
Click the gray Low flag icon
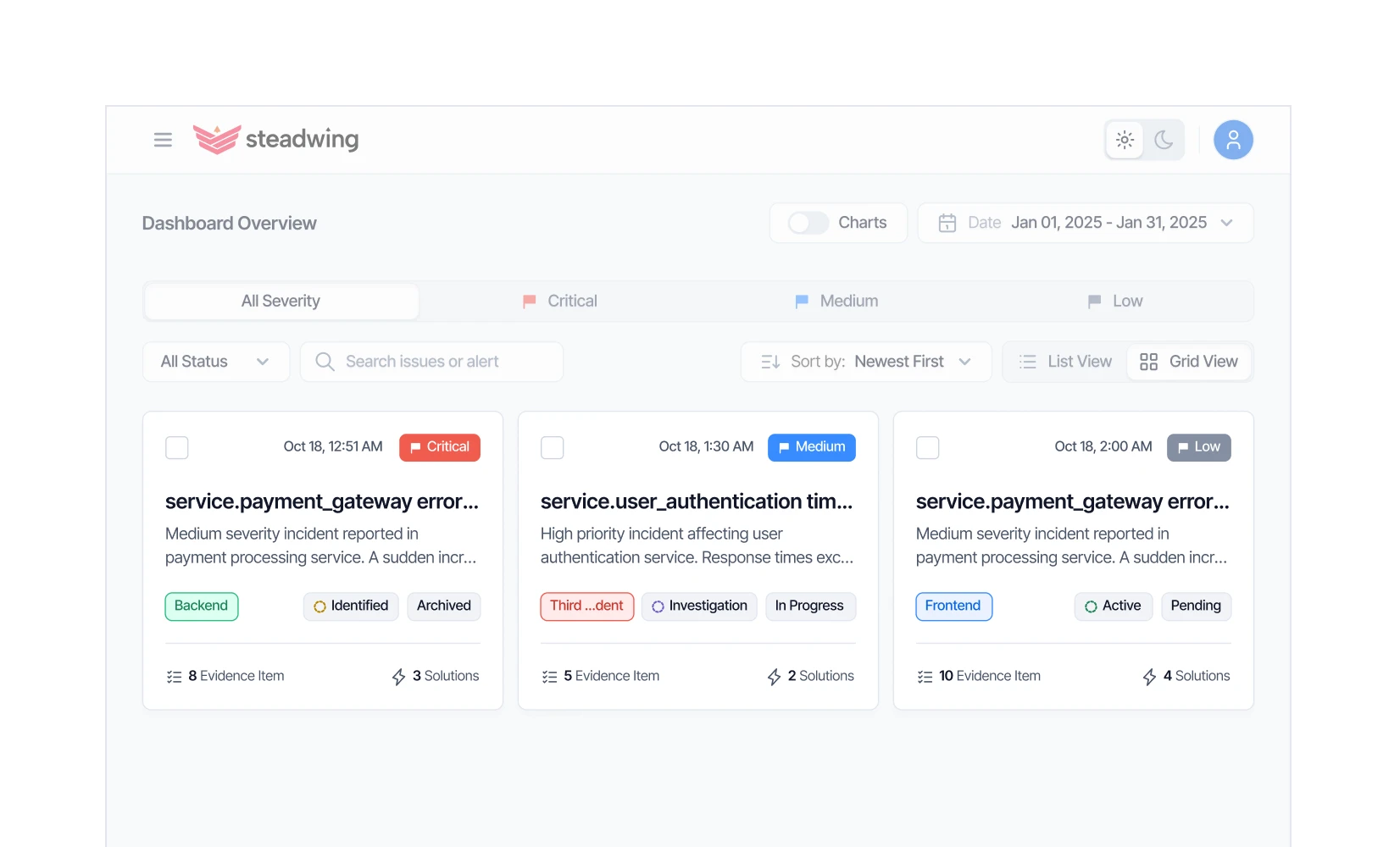(x=1094, y=302)
